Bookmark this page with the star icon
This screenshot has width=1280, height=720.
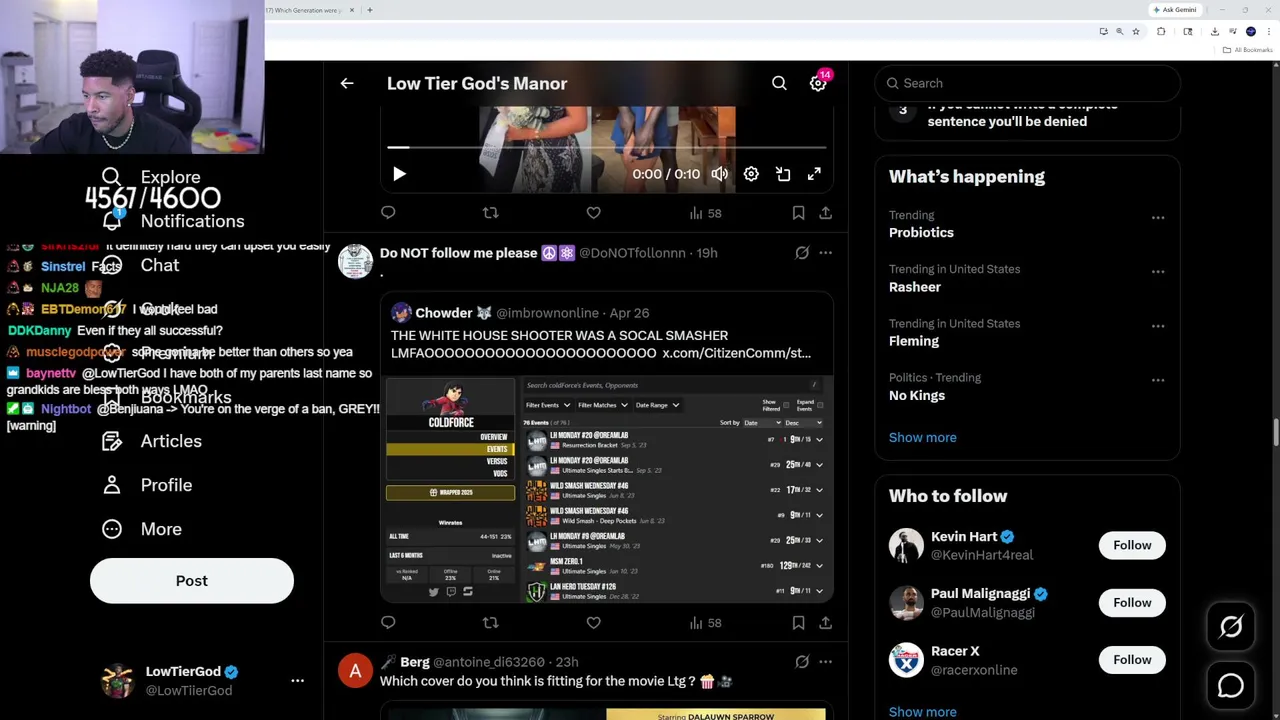coord(1136,32)
